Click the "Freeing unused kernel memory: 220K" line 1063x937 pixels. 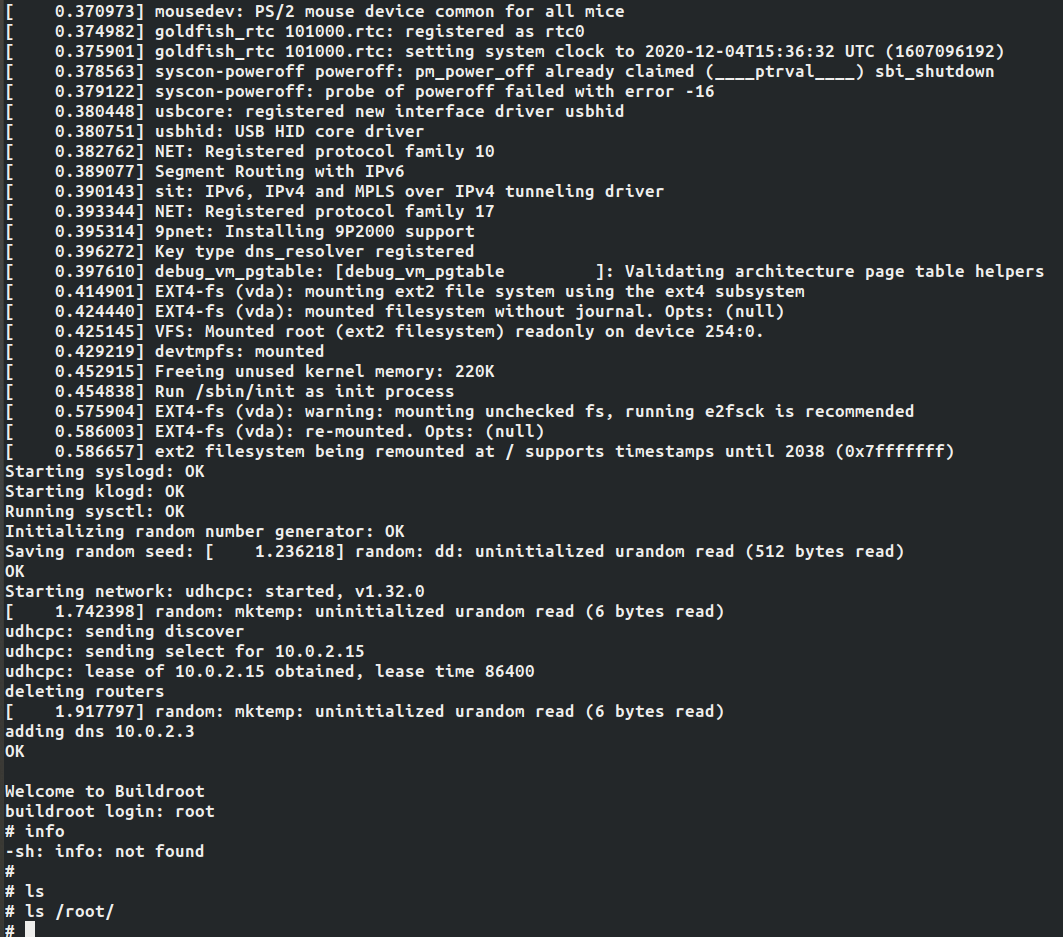point(324,371)
